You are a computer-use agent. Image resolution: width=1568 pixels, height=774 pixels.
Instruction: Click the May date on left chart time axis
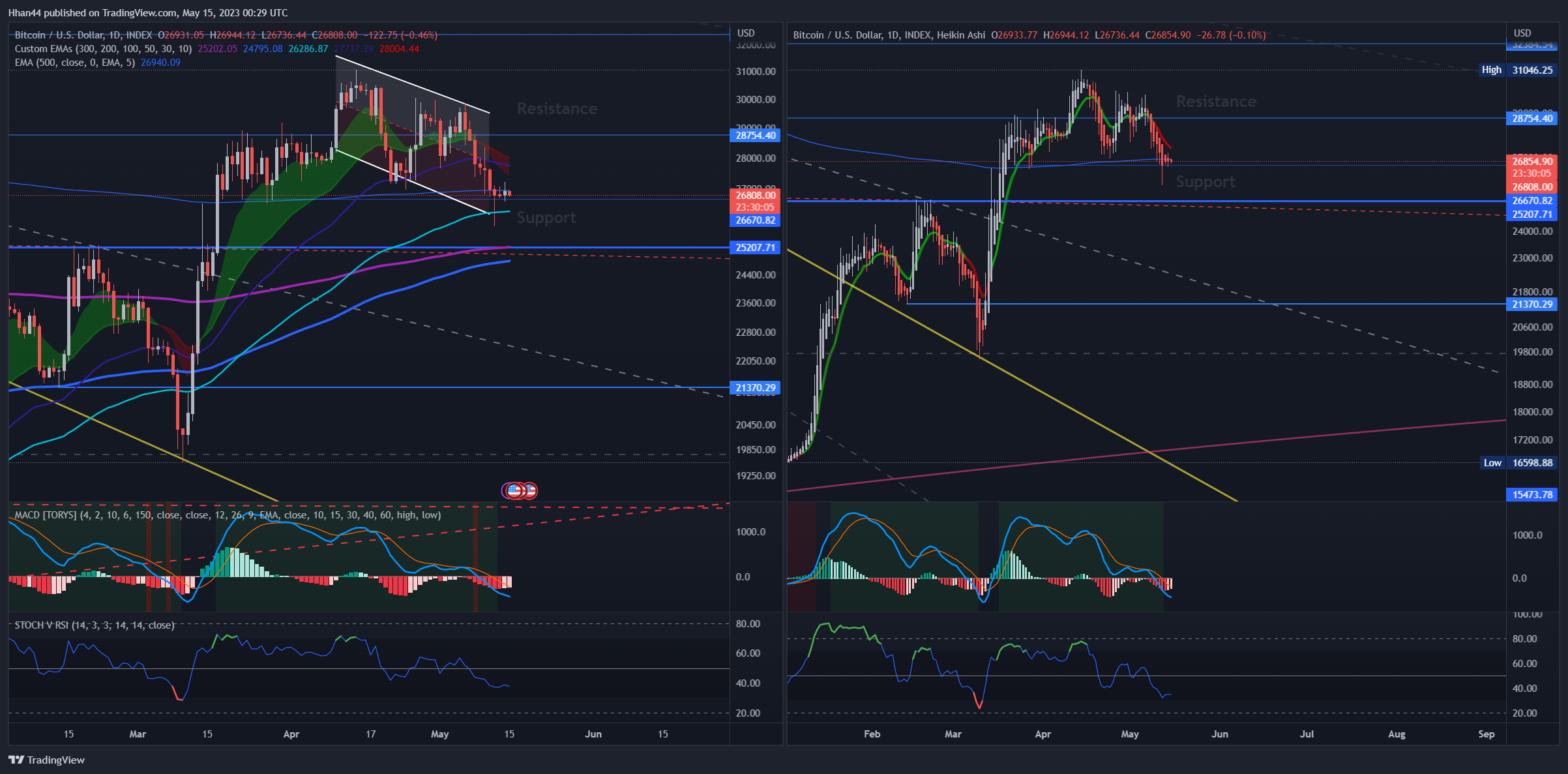[440, 734]
